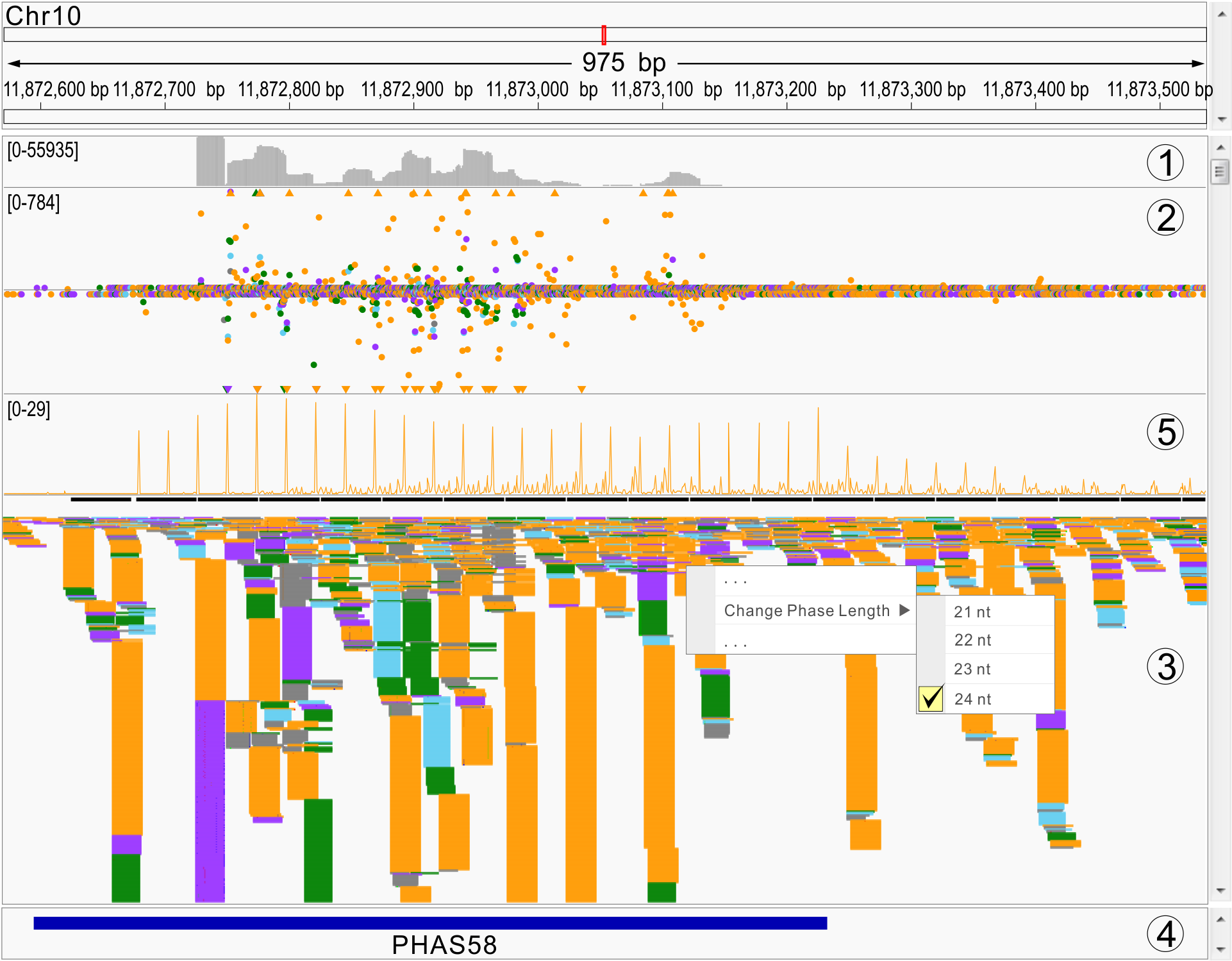The height and width of the screenshot is (961, 1232).
Task: Click the 11,872,700 bp ruler label
Action: tap(169, 89)
